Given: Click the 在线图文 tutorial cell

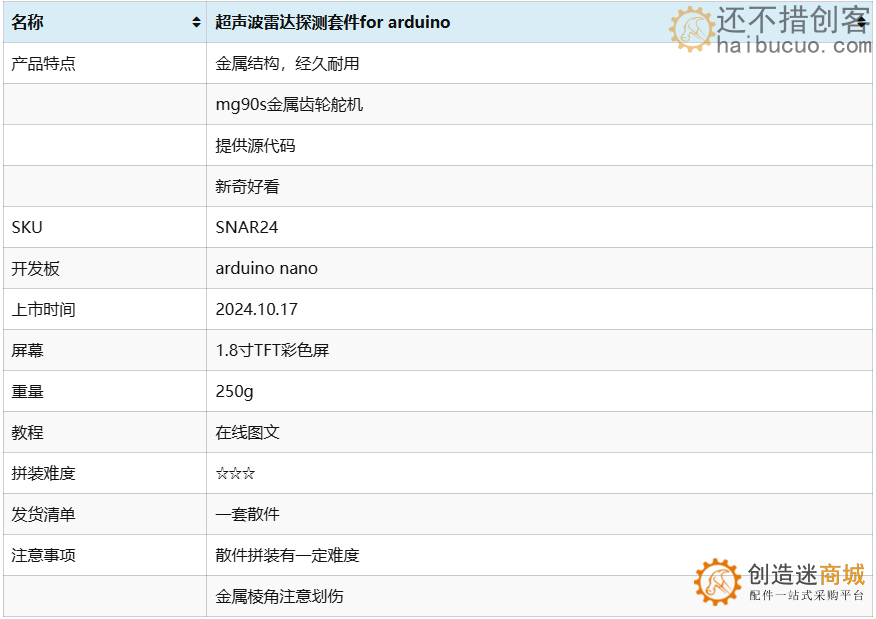Looking at the screenshot, I should 248,433.
